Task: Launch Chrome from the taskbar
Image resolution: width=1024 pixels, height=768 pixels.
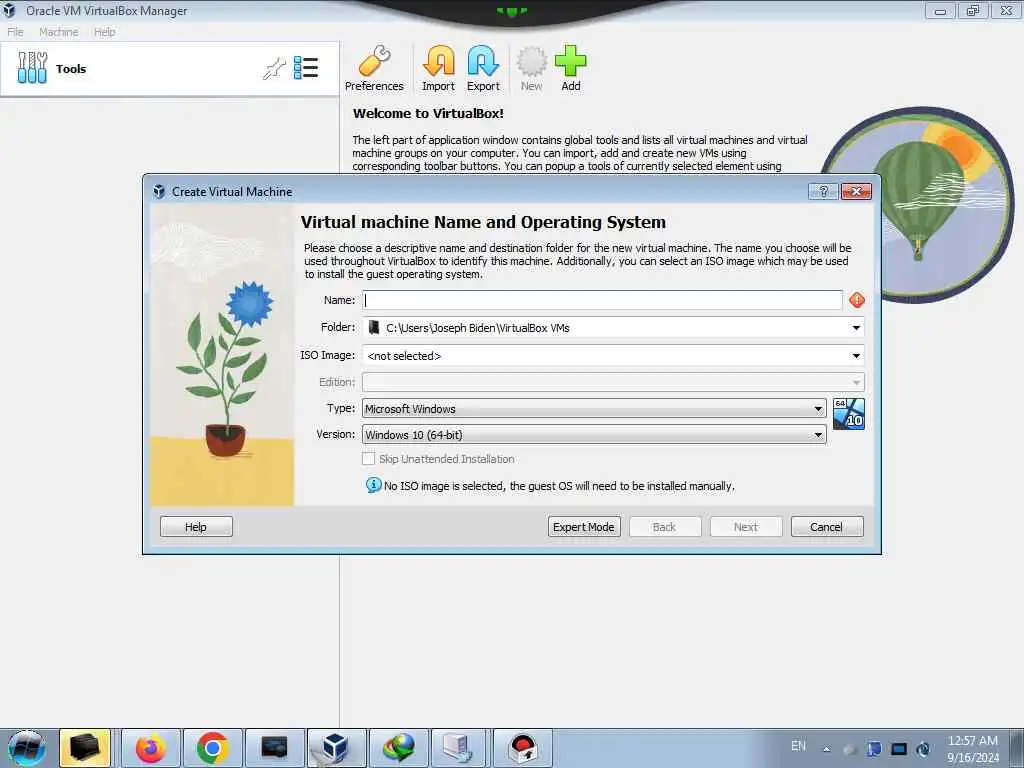Action: (x=212, y=748)
